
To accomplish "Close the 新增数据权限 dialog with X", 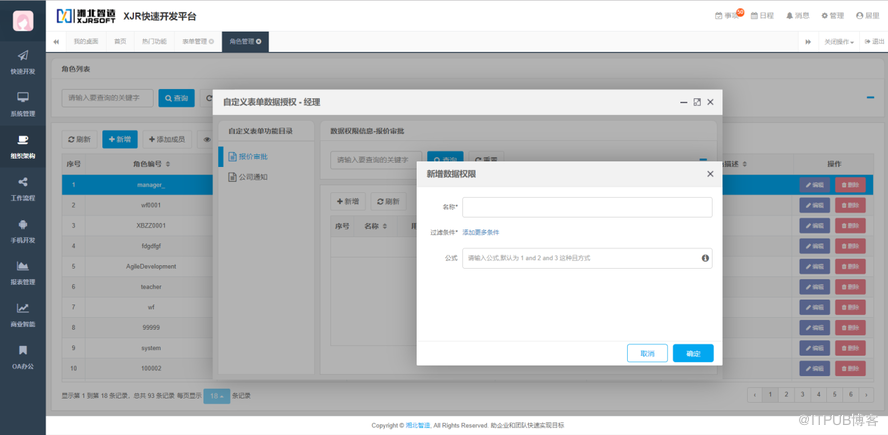I will [x=710, y=174].
